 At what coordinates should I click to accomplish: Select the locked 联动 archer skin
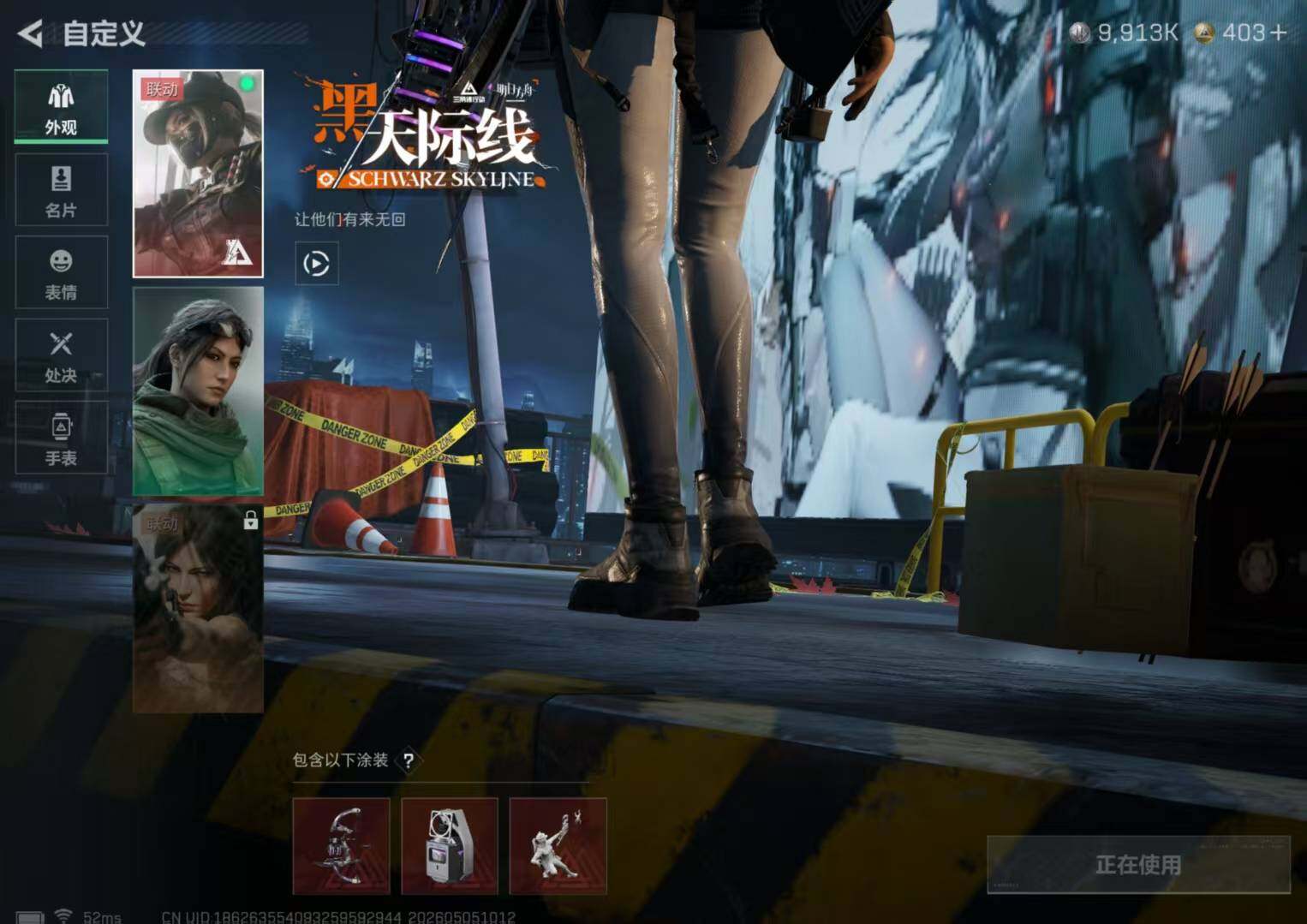(198, 609)
